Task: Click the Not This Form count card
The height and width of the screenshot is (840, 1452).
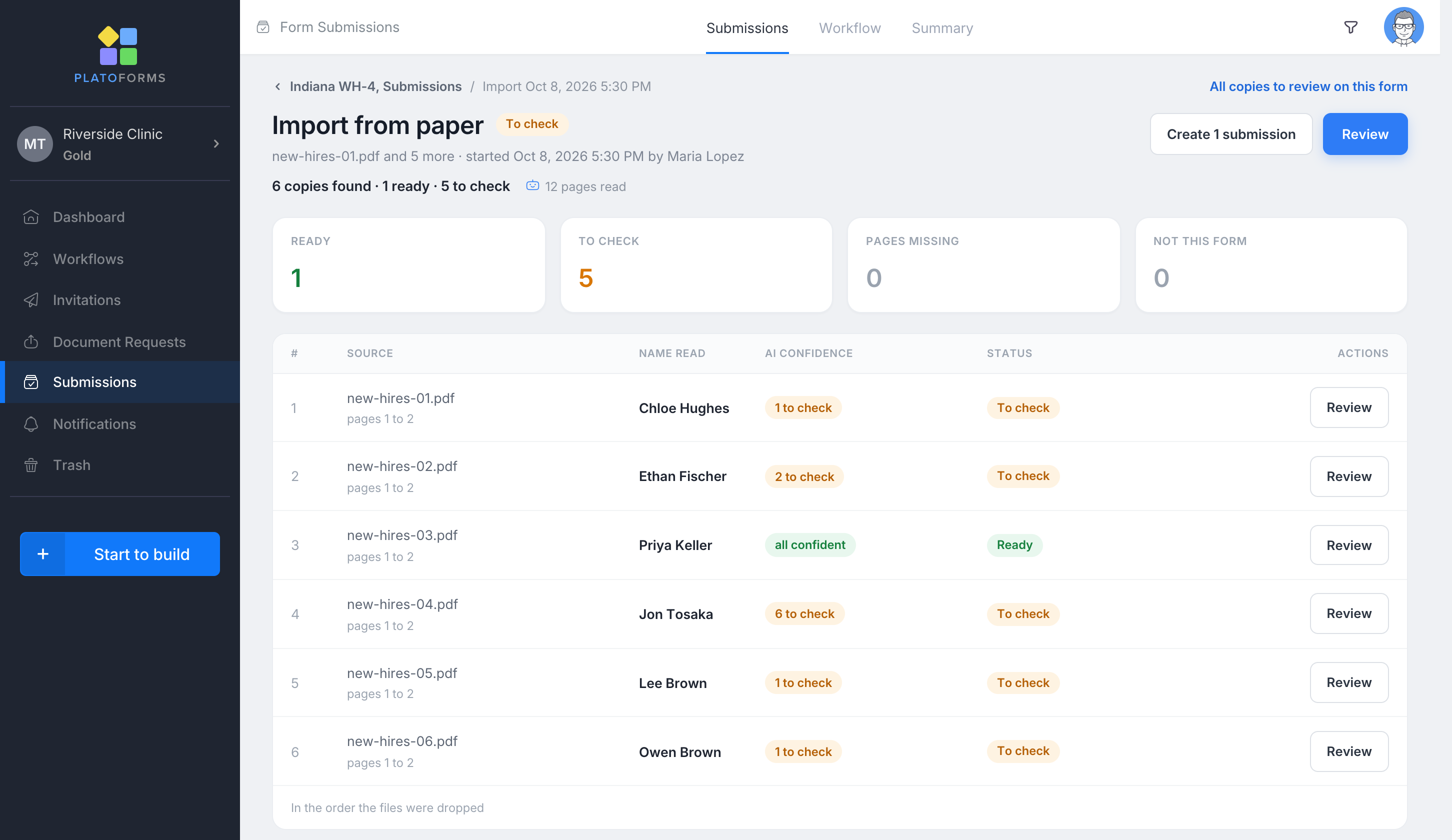Action: pos(1271,265)
